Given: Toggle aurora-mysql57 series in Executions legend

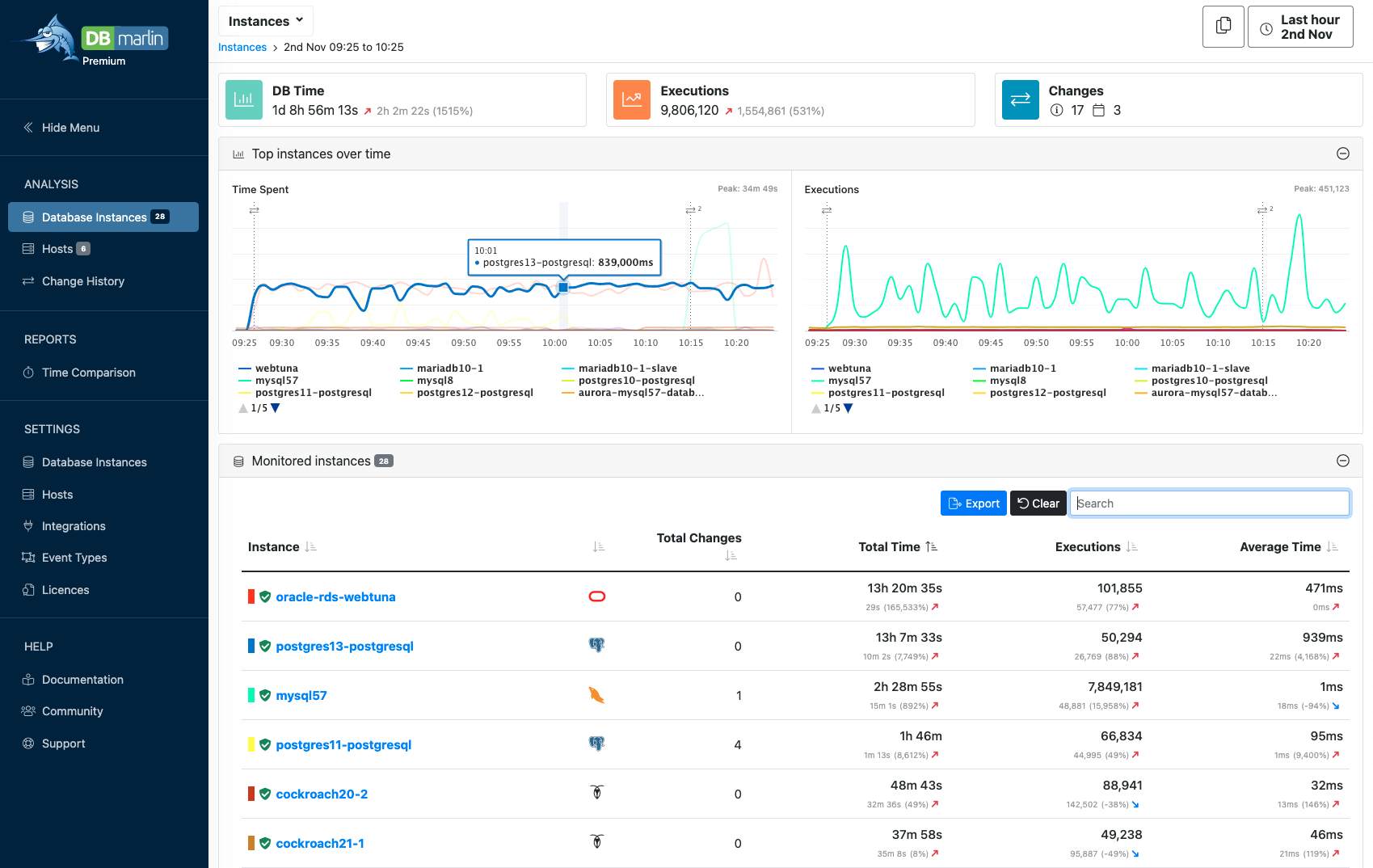Looking at the screenshot, I should [x=1206, y=393].
